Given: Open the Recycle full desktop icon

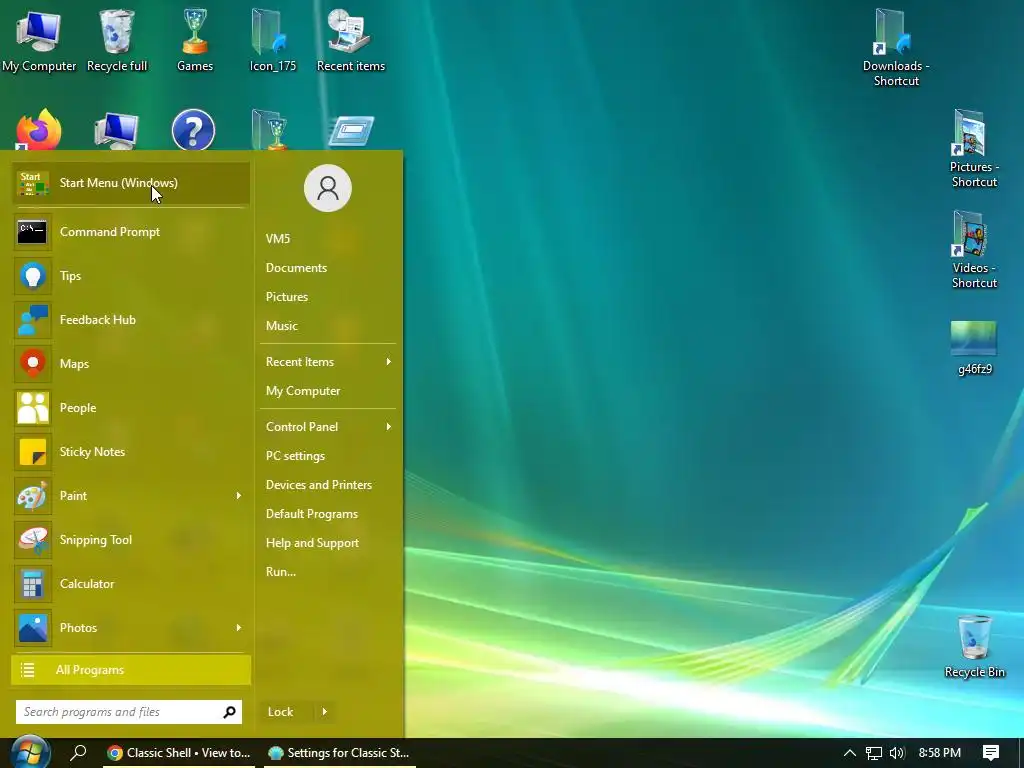Looking at the screenshot, I should 117,40.
